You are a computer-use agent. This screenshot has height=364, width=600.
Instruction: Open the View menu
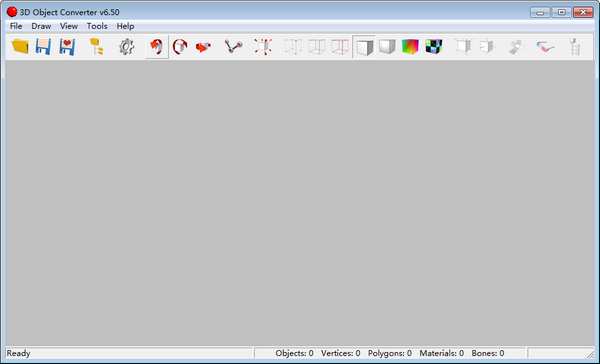[x=69, y=26]
